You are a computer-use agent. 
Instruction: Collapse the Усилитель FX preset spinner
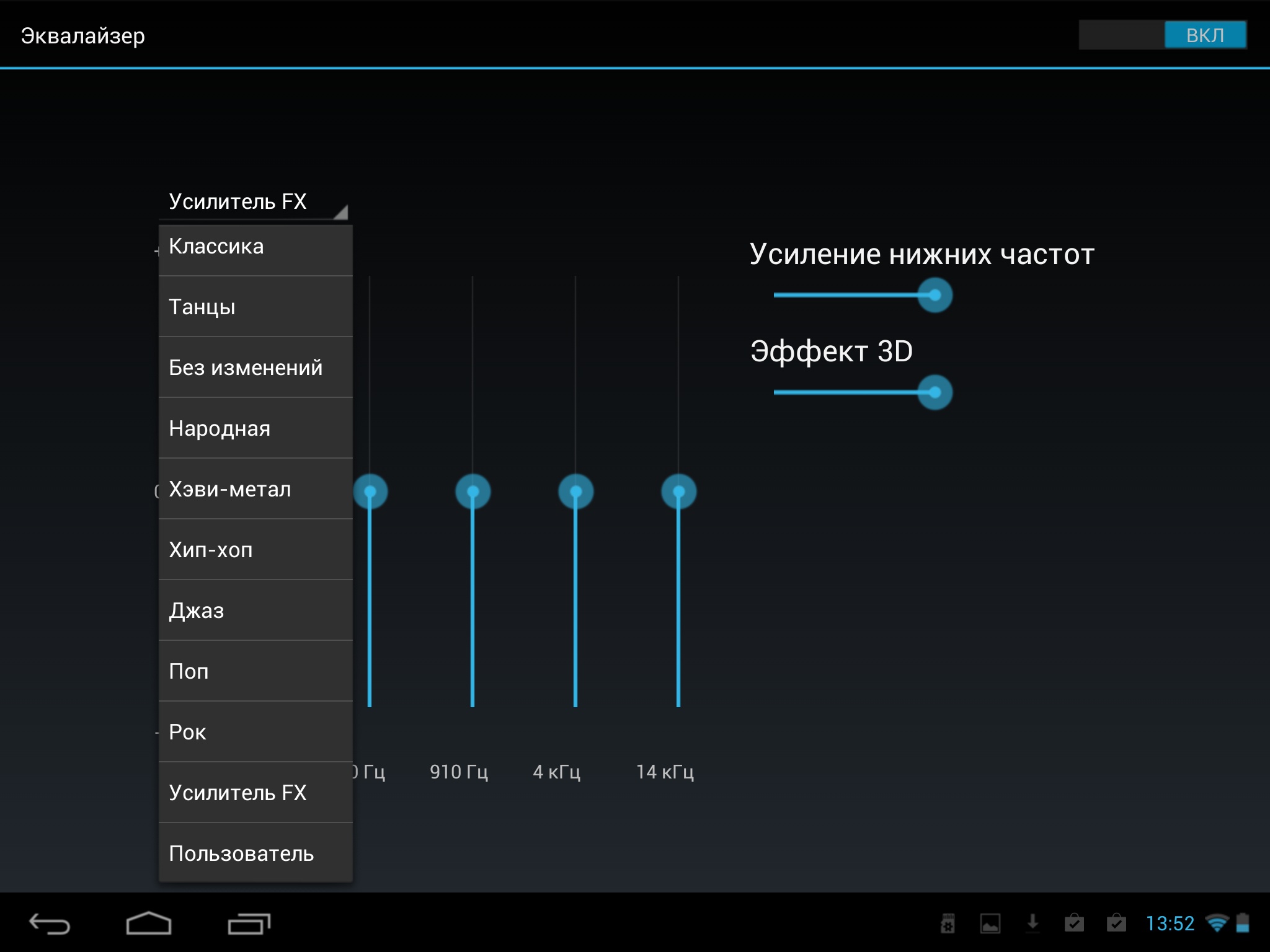coord(253,202)
